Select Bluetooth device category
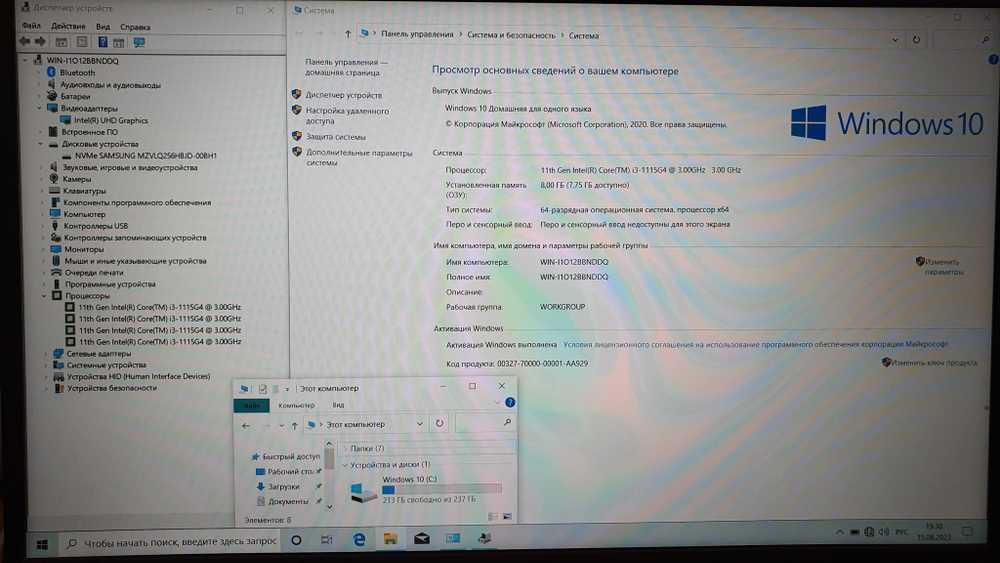Screen dimensions: 1000x563 (x=77, y=73)
